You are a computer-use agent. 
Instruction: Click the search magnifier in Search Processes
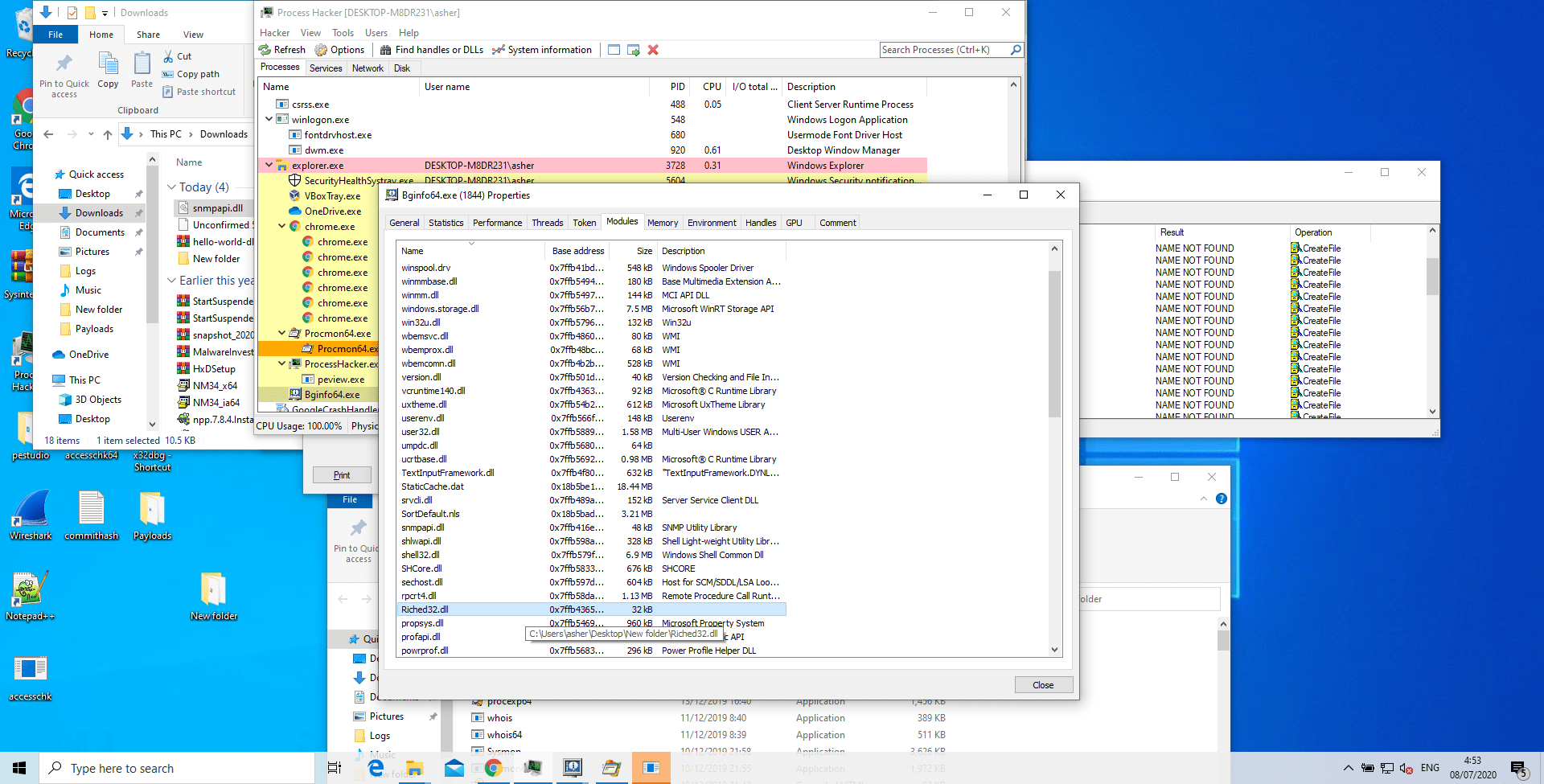tap(1016, 50)
